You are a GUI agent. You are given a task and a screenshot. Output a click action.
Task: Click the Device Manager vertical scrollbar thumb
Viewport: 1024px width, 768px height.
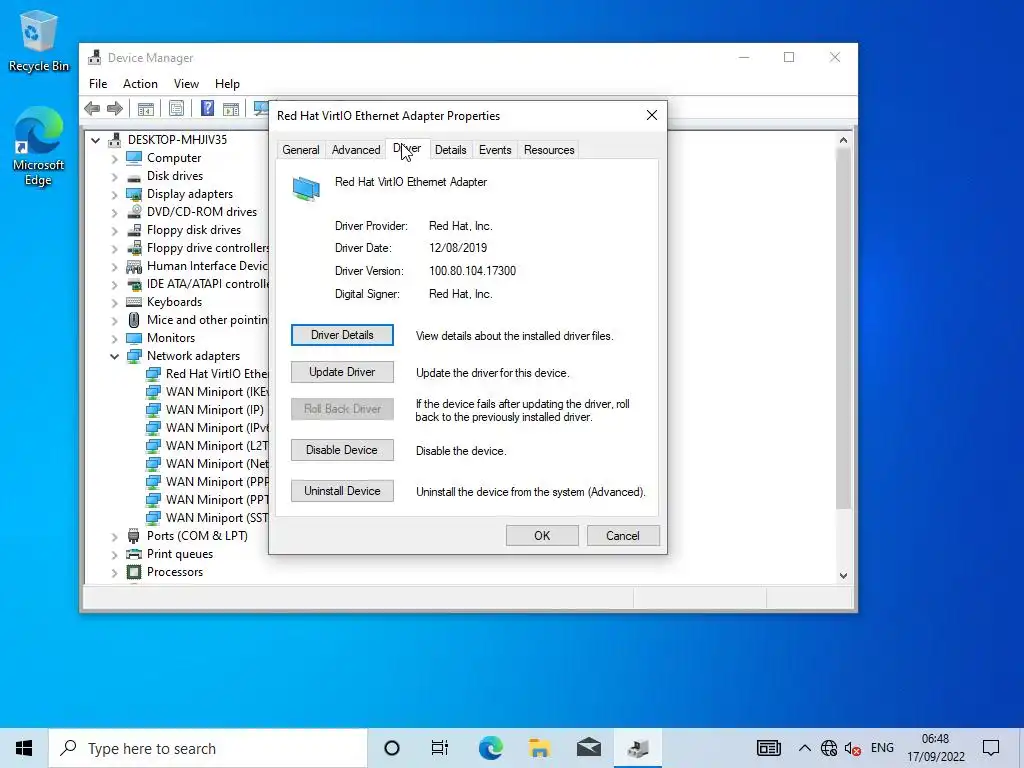pos(843,328)
